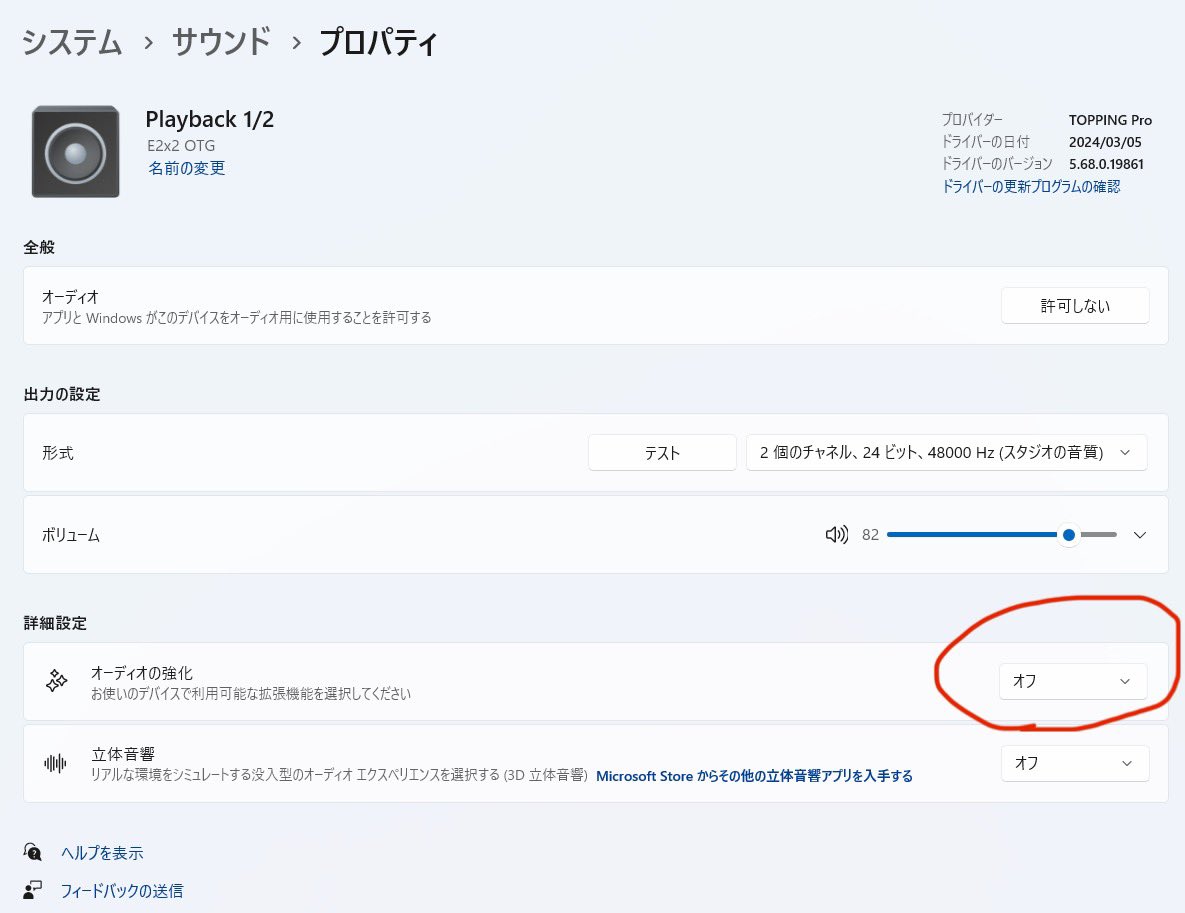Open ヘルプを表示 link
The height and width of the screenshot is (913, 1185).
[x=102, y=853]
